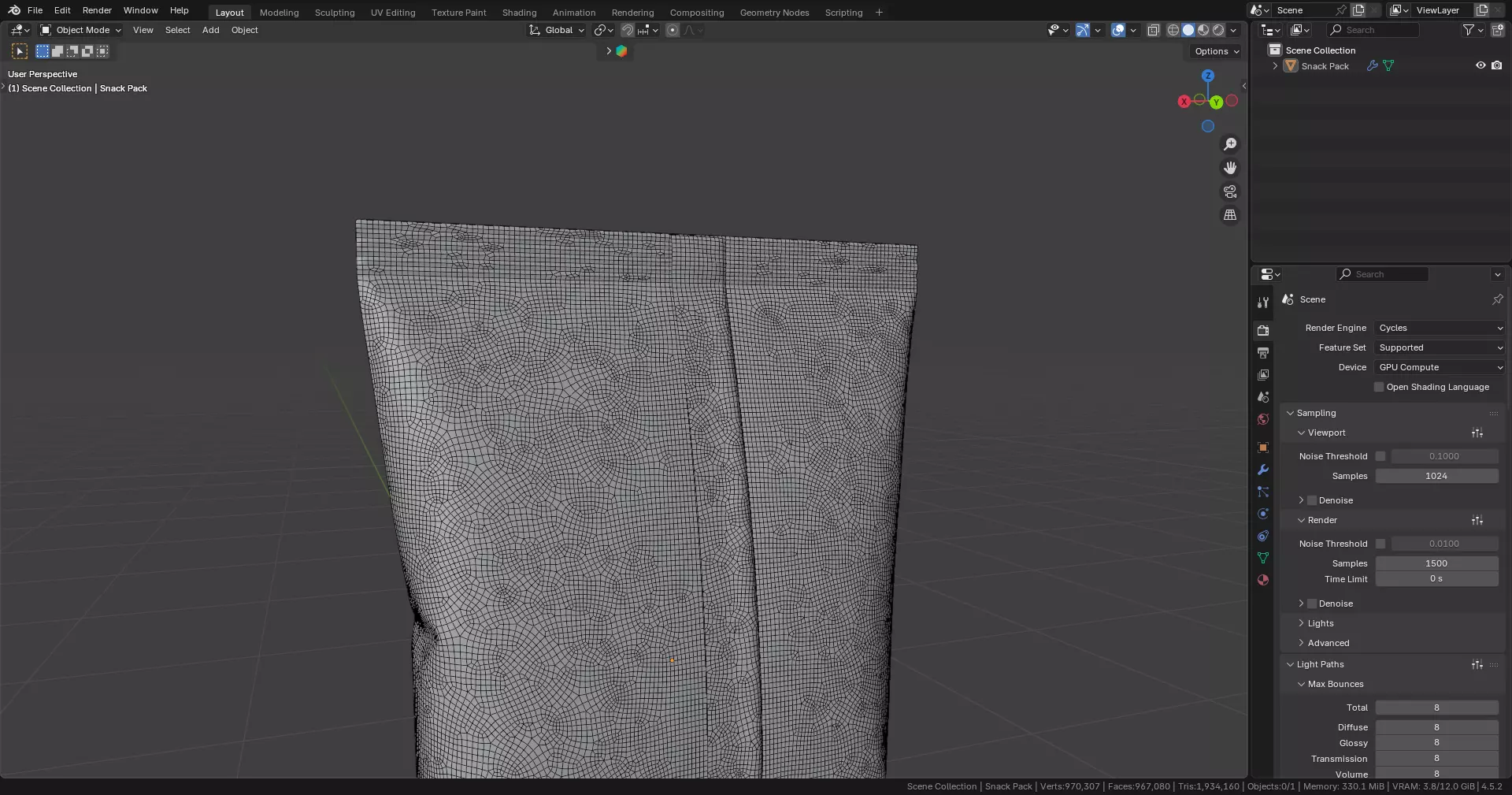This screenshot has width=1512, height=795.
Task: Open the viewport Options dropdown
Action: coord(1217,51)
